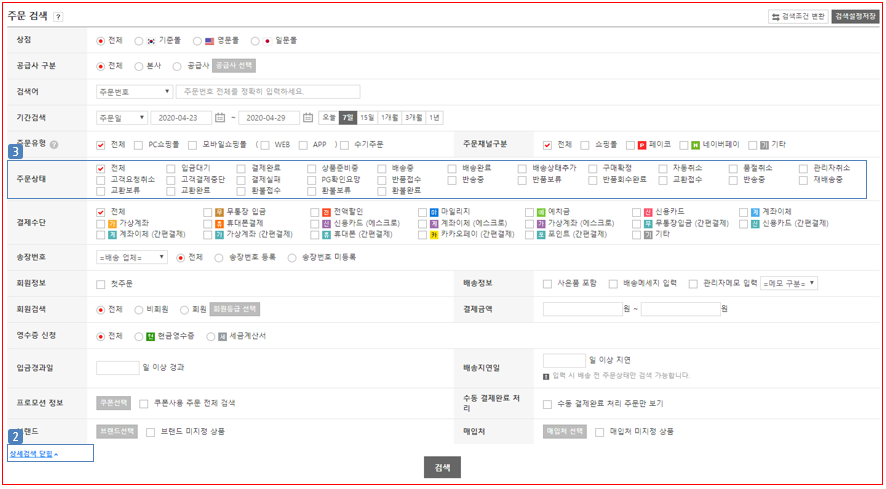Open the end date calendar picker icon
The image size is (886, 489).
[307, 118]
